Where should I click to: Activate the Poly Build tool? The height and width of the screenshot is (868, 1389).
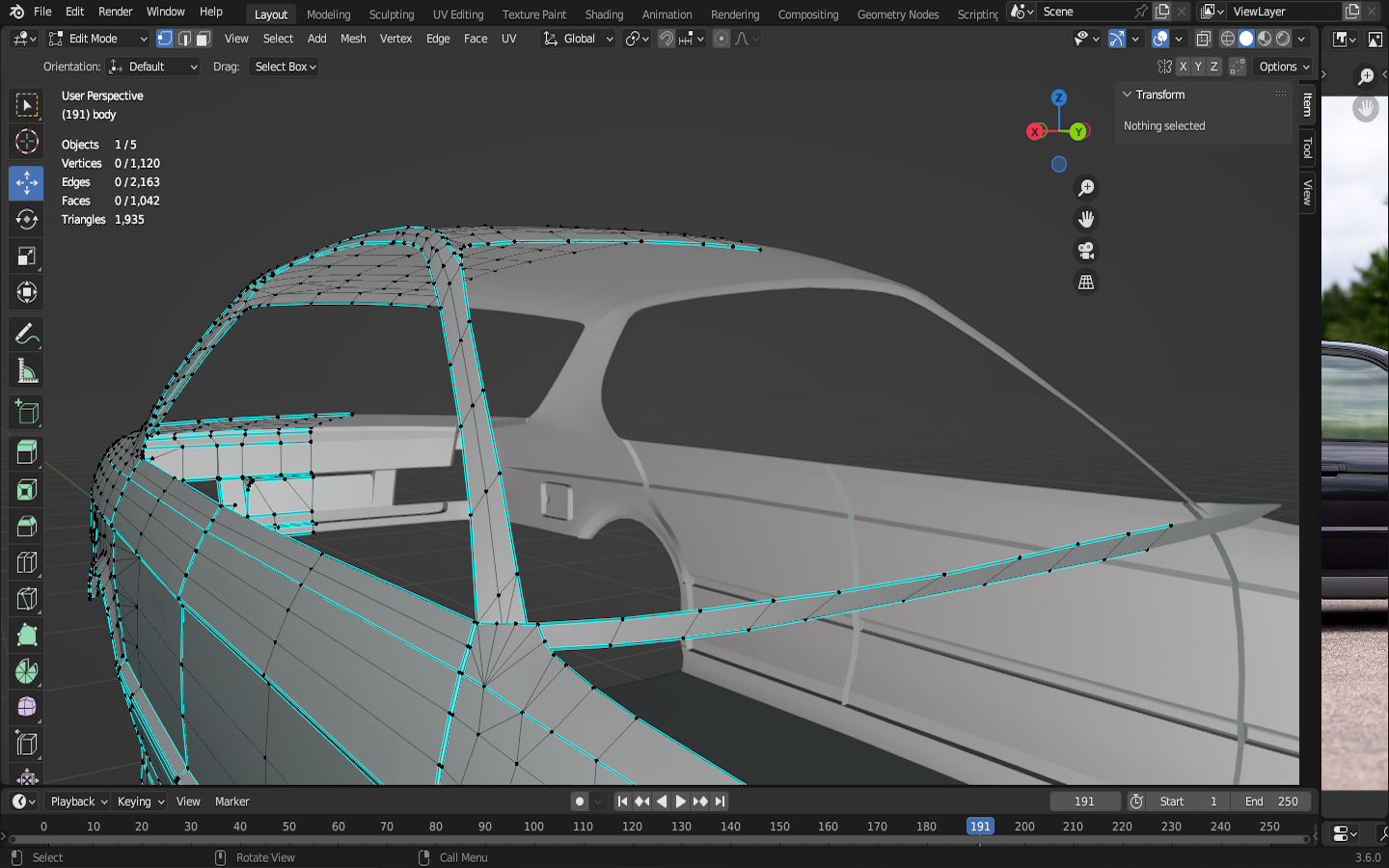coord(27,636)
